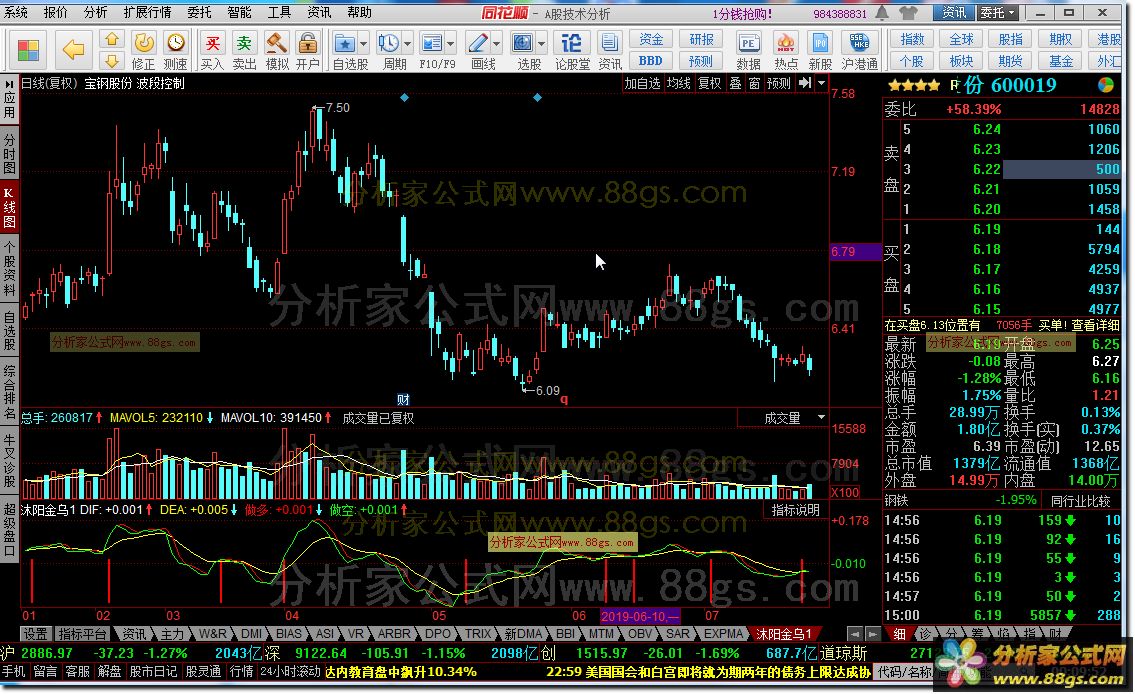Switch to the EXPMA indicator tab

click(723, 634)
